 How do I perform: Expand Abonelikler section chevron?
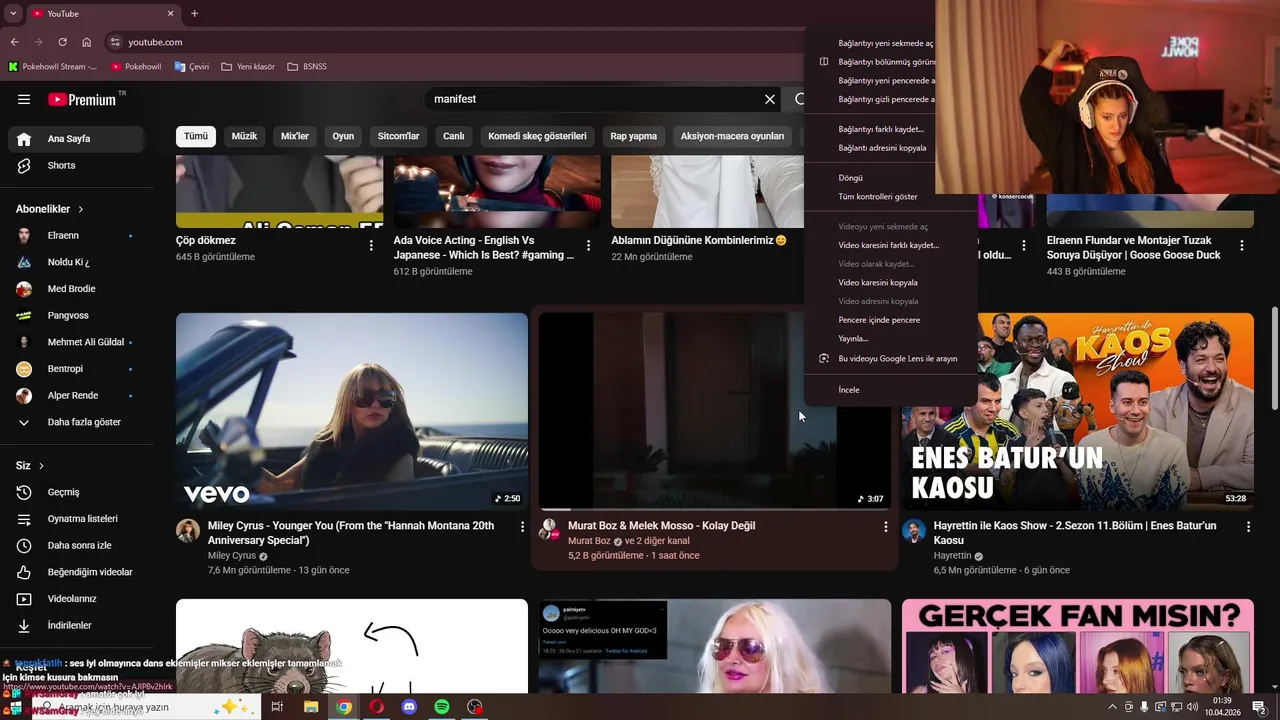tap(80, 209)
